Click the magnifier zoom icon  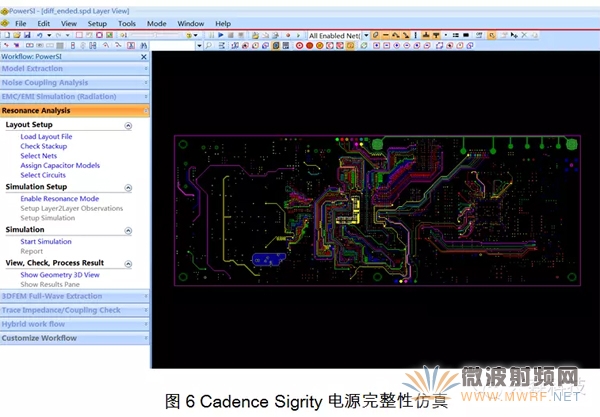[209, 46]
